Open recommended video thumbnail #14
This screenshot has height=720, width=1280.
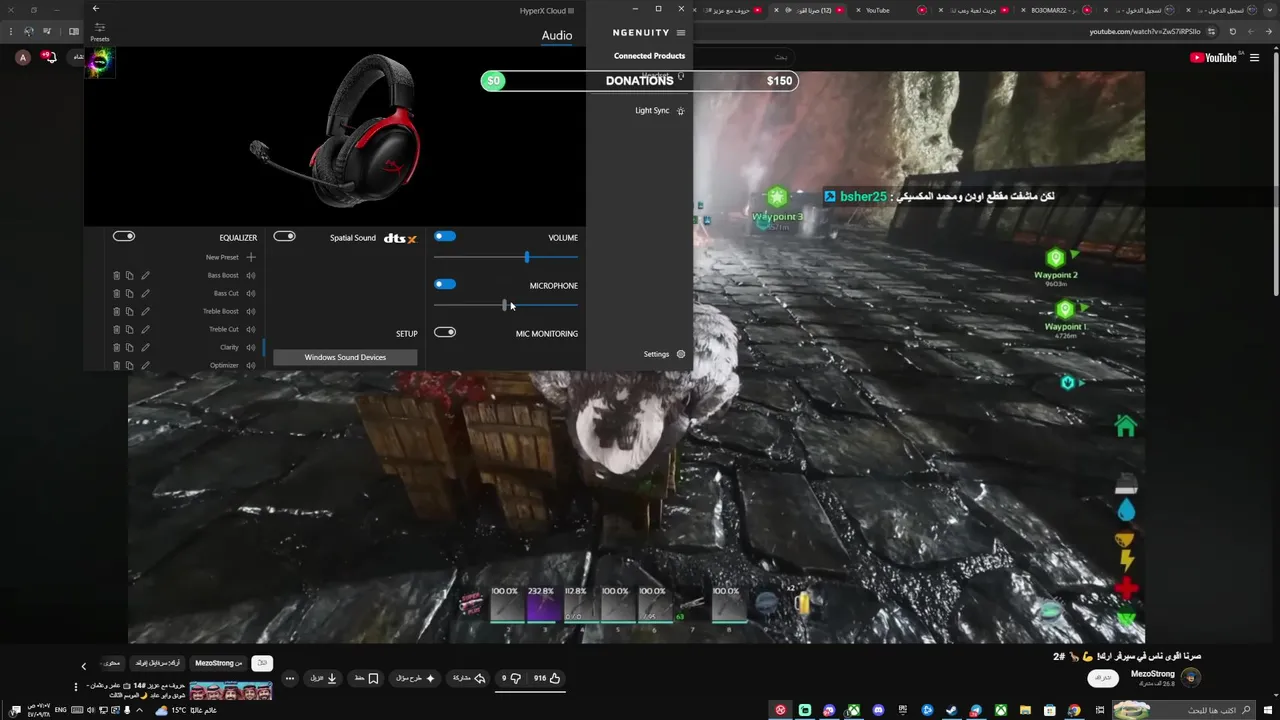(x=230, y=690)
